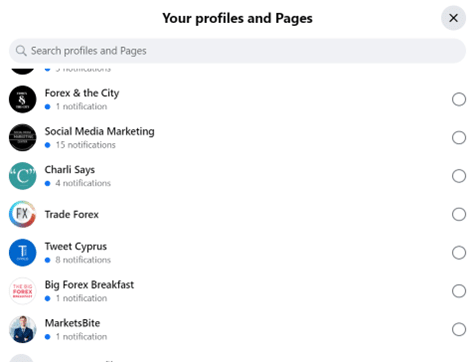Select the Charli Says radio button
Viewport: 475px width, 362px height.
tap(459, 176)
